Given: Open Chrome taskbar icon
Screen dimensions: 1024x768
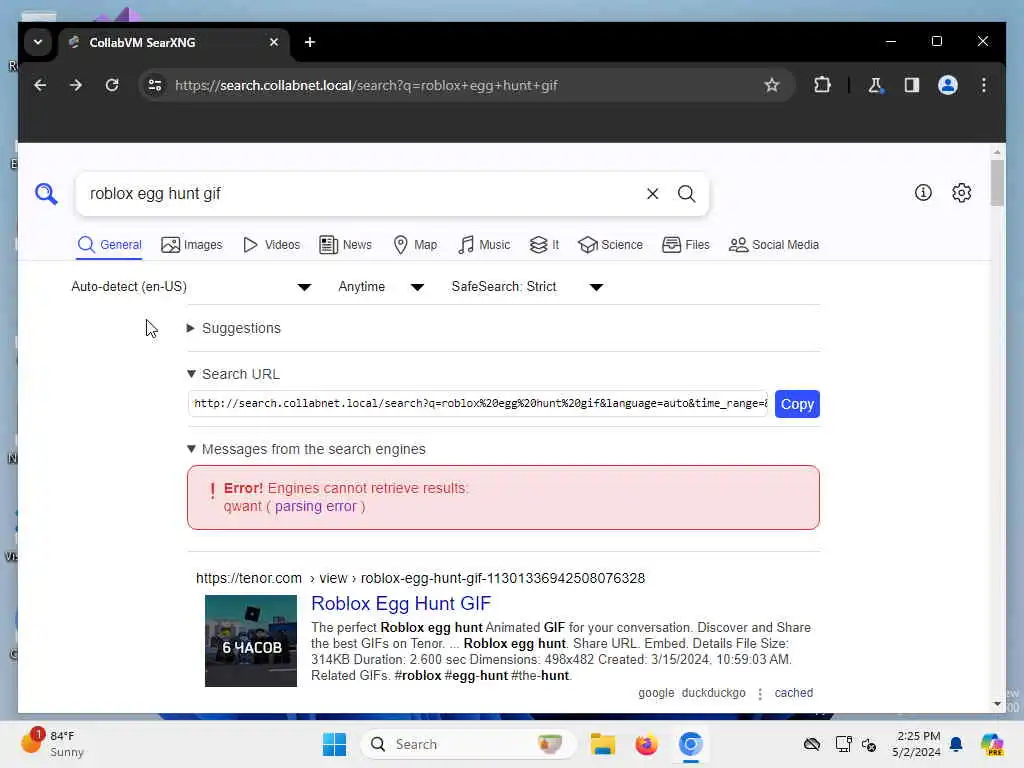Looking at the screenshot, I should point(690,744).
